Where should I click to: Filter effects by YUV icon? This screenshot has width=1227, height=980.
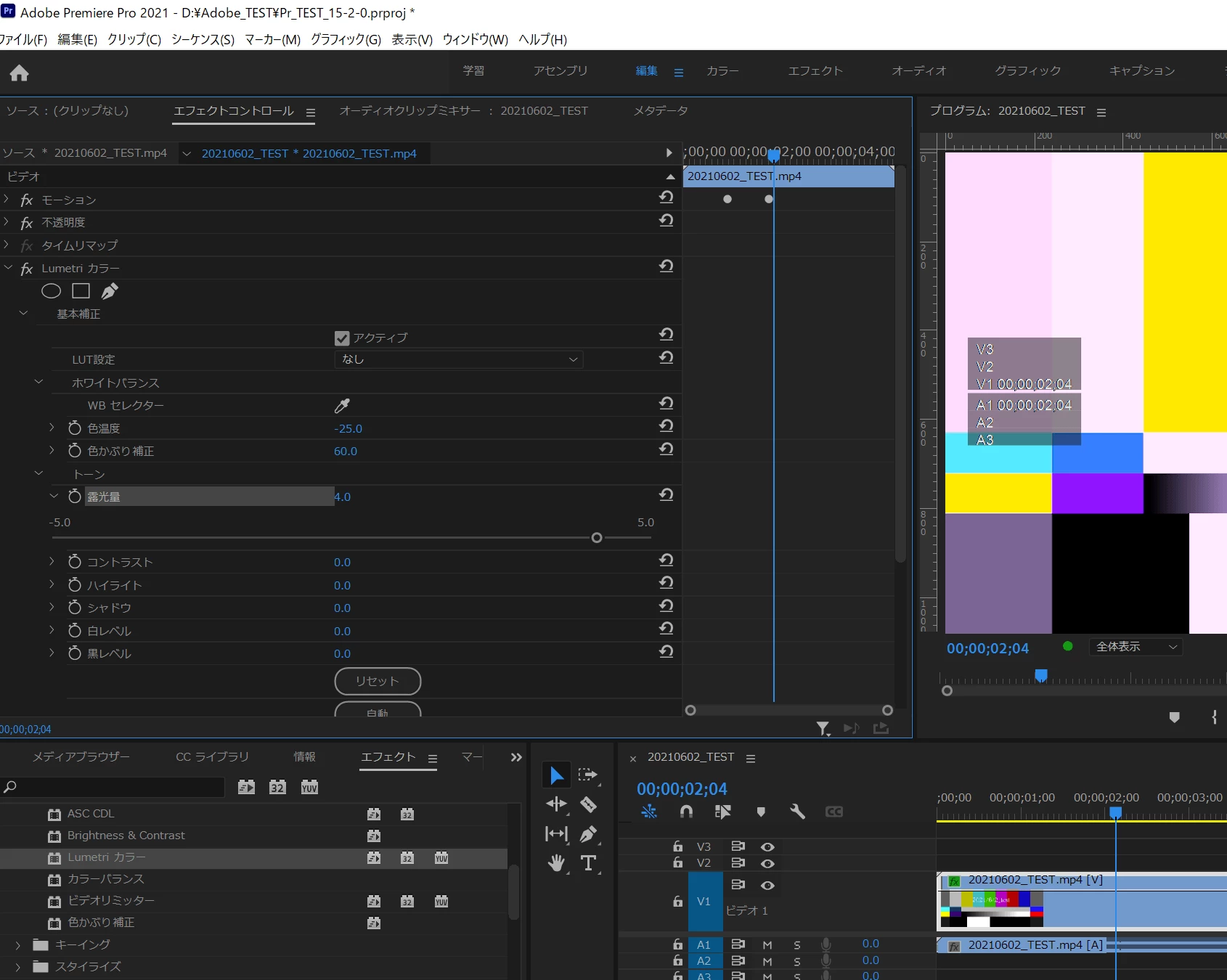click(x=309, y=787)
